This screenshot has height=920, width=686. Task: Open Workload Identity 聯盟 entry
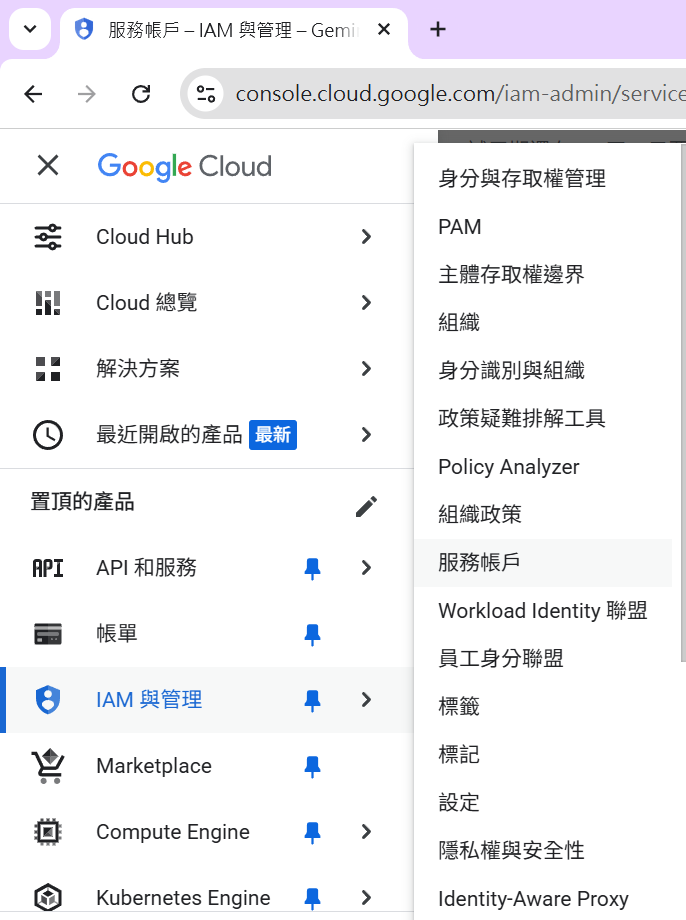pyautogui.click(x=543, y=611)
